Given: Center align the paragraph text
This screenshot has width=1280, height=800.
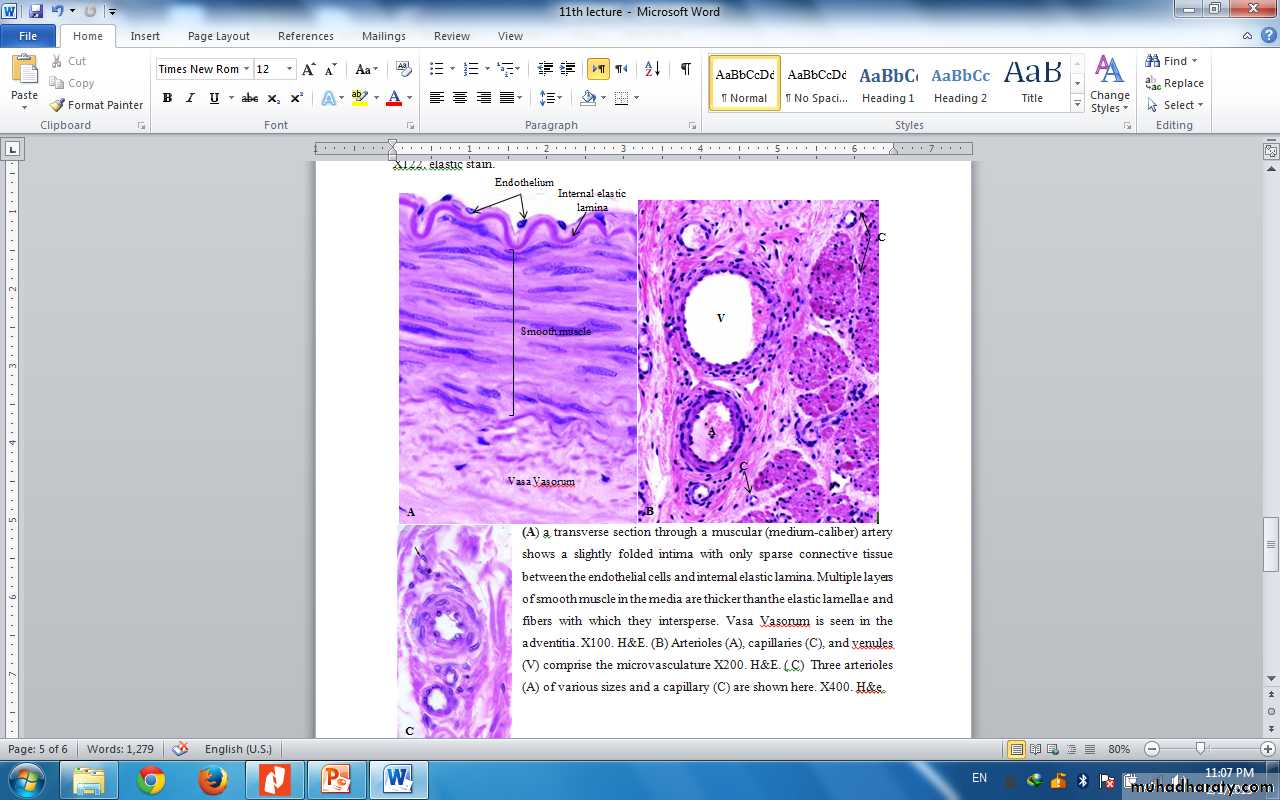Looking at the screenshot, I should click(460, 98).
